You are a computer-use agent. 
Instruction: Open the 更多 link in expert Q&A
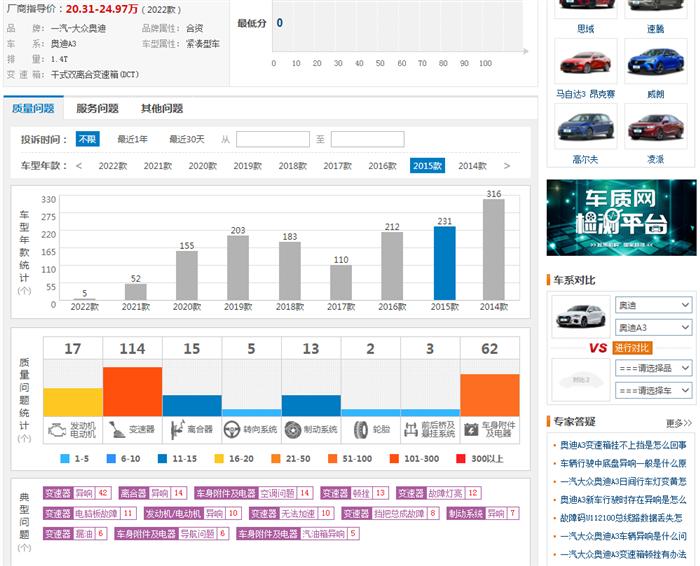(679, 423)
